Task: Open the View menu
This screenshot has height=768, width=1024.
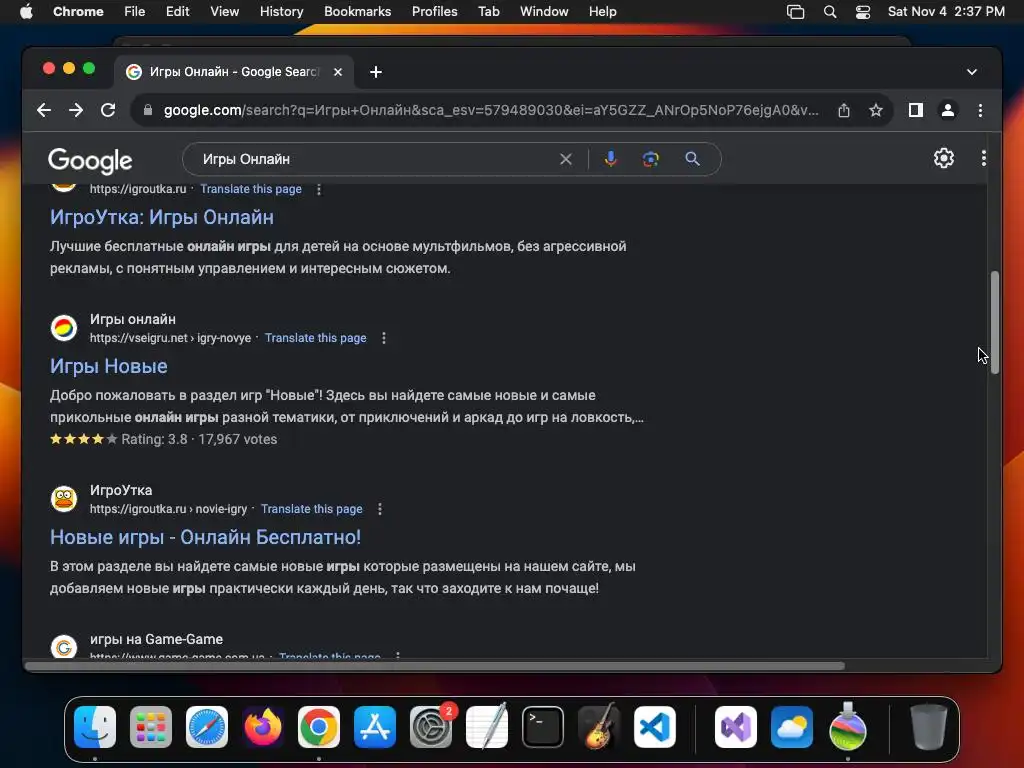Action: click(224, 12)
